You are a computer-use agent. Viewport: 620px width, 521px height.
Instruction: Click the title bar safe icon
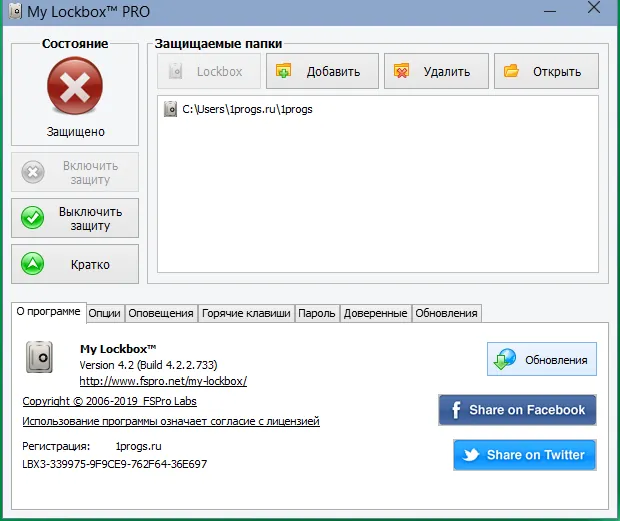(x=15, y=11)
